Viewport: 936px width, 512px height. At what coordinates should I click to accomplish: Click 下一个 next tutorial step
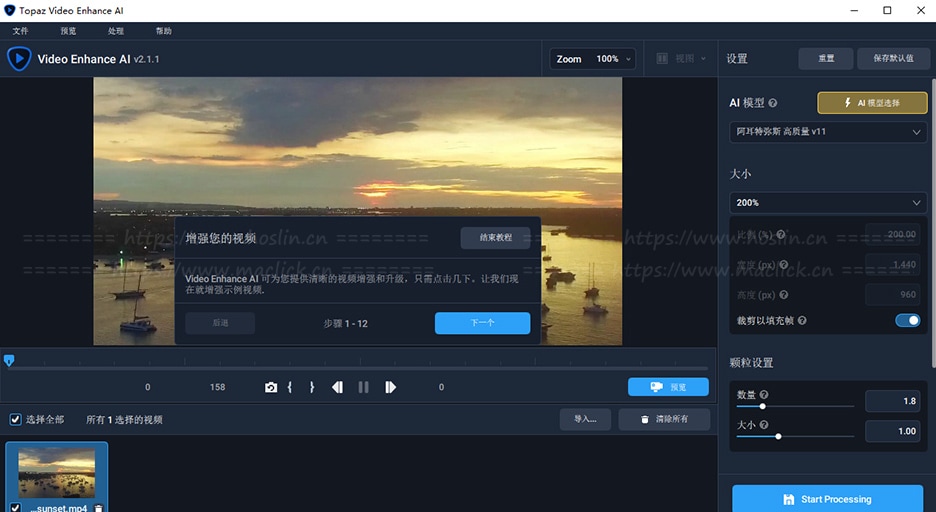coord(482,323)
